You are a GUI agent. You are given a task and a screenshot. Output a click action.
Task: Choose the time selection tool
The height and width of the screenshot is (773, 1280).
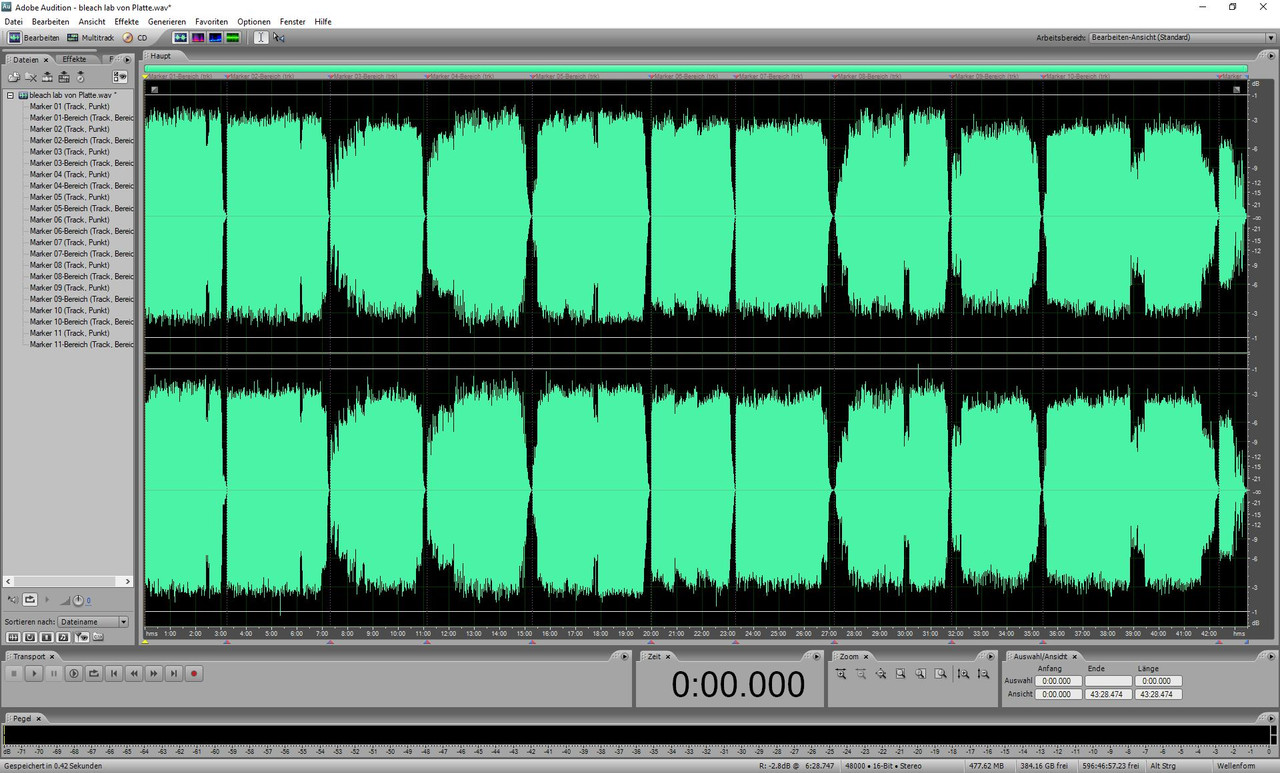point(261,37)
